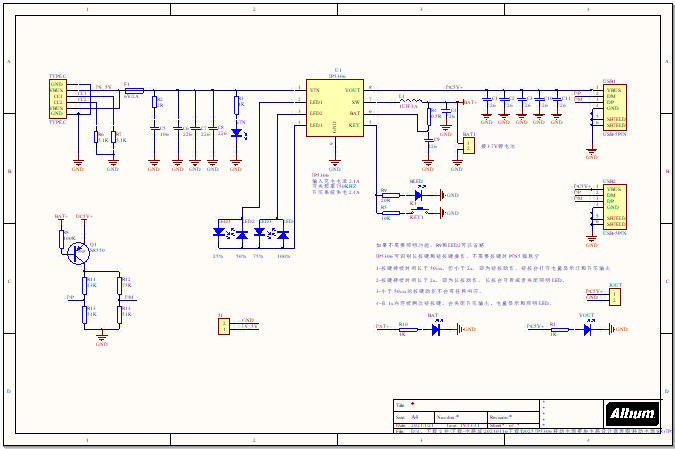
Task: Select capacitor C6 symbol
Action: (178, 128)
